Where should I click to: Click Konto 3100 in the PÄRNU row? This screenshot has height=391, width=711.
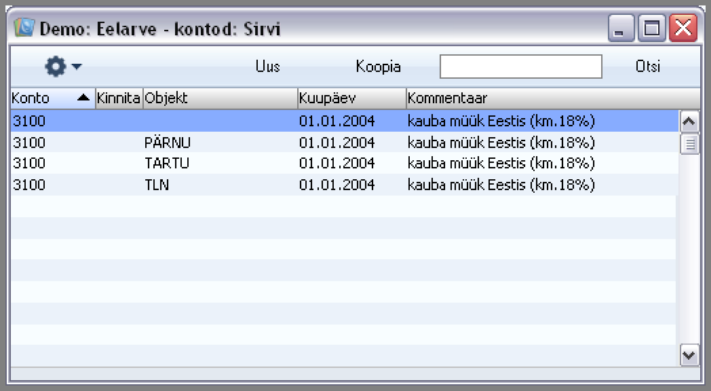[x=29, y=142]
